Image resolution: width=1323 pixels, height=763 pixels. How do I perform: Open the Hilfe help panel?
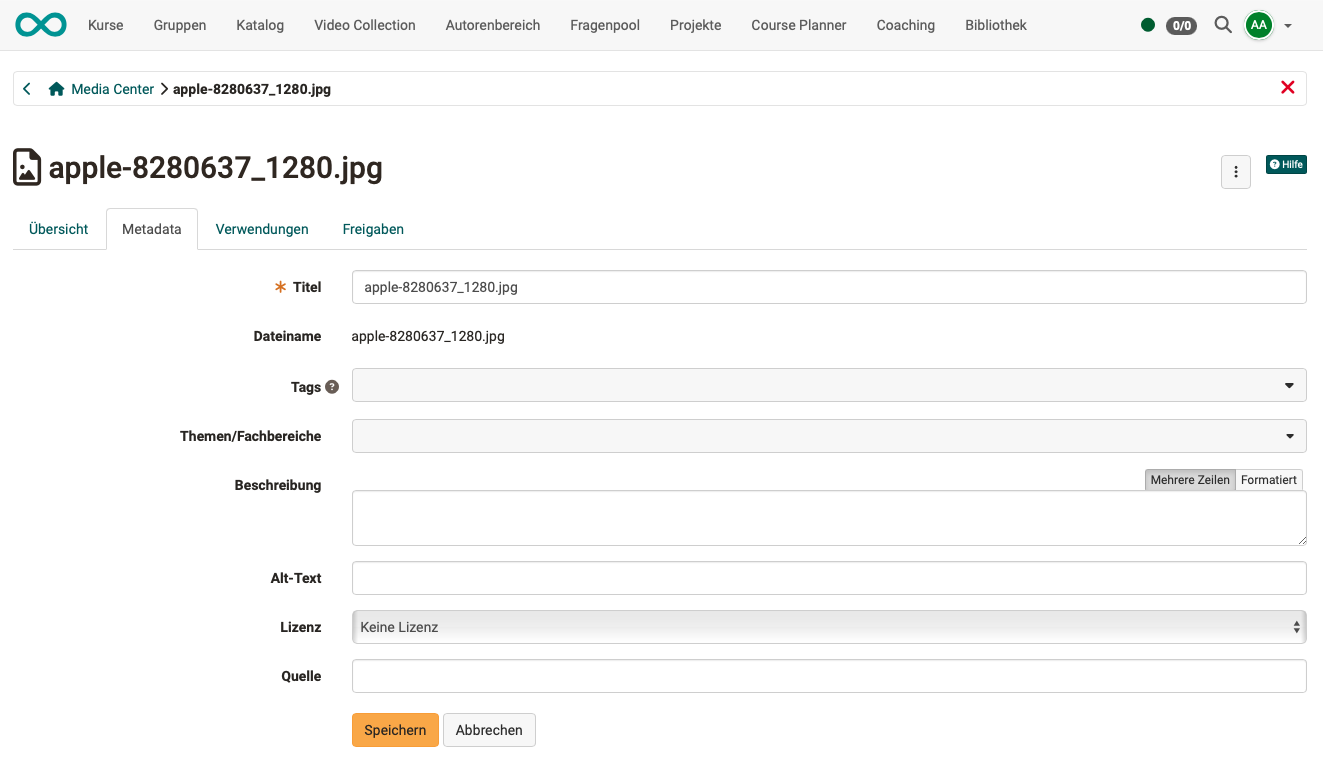1286,164
